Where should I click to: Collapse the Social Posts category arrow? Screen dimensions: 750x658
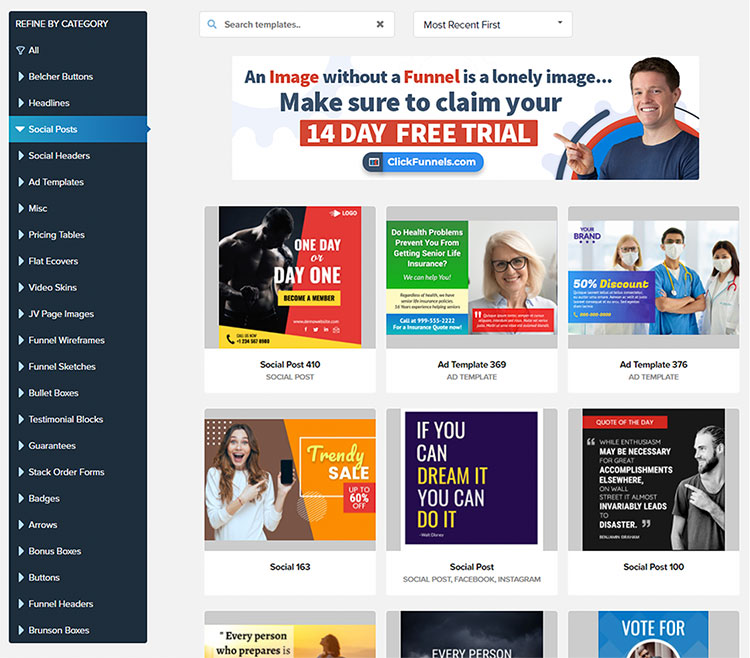click(x=20, y=129)
